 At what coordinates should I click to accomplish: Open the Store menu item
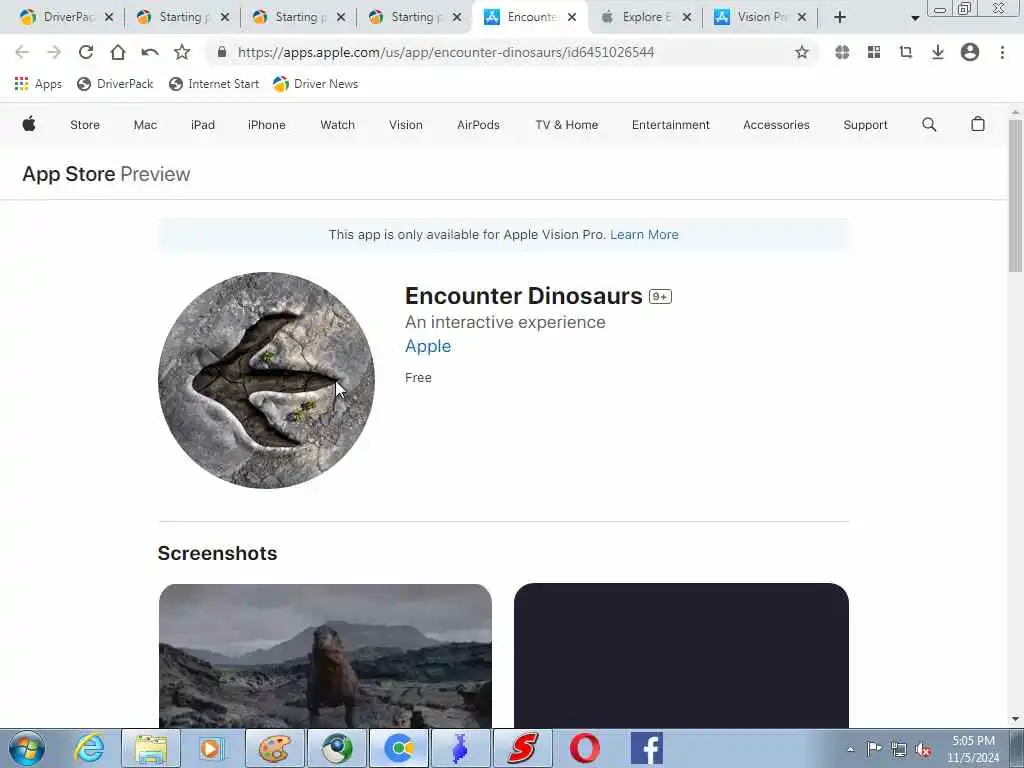point(85,125)
